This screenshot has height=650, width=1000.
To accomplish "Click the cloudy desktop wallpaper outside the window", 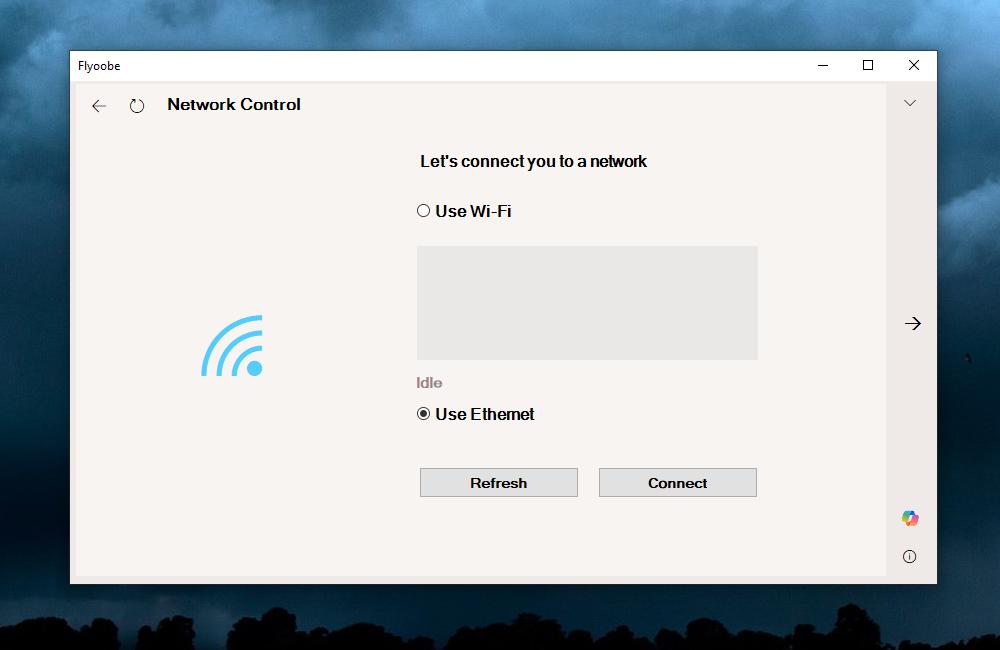I will [497, 26].
